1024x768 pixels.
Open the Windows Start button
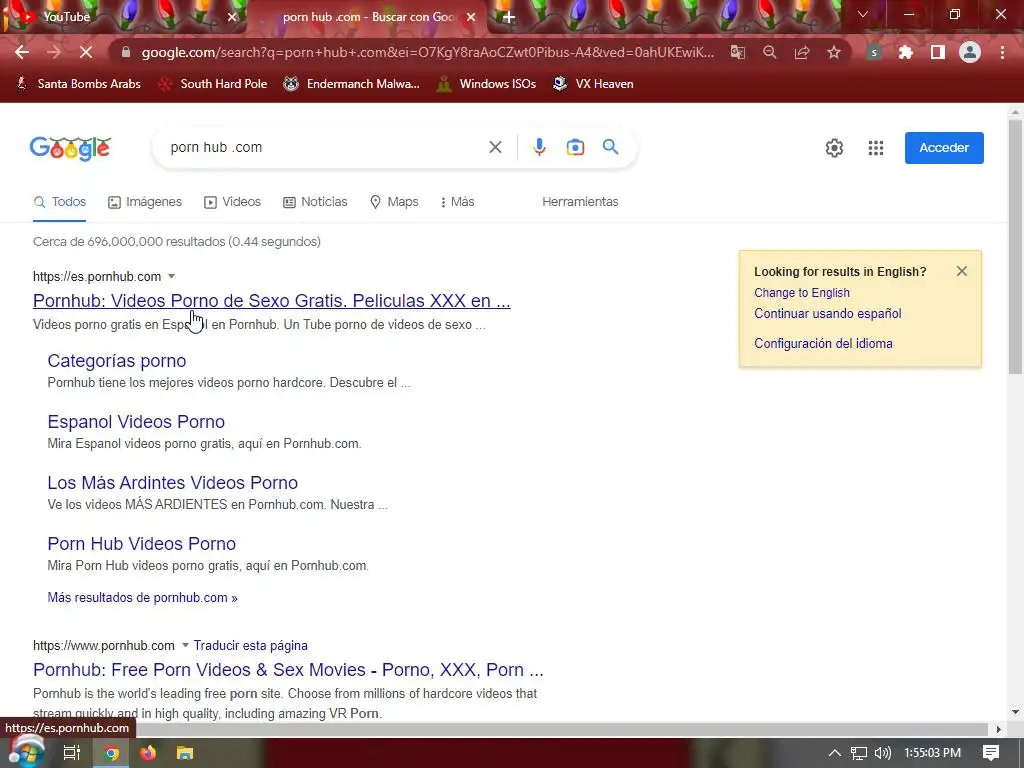coord(26,753)
